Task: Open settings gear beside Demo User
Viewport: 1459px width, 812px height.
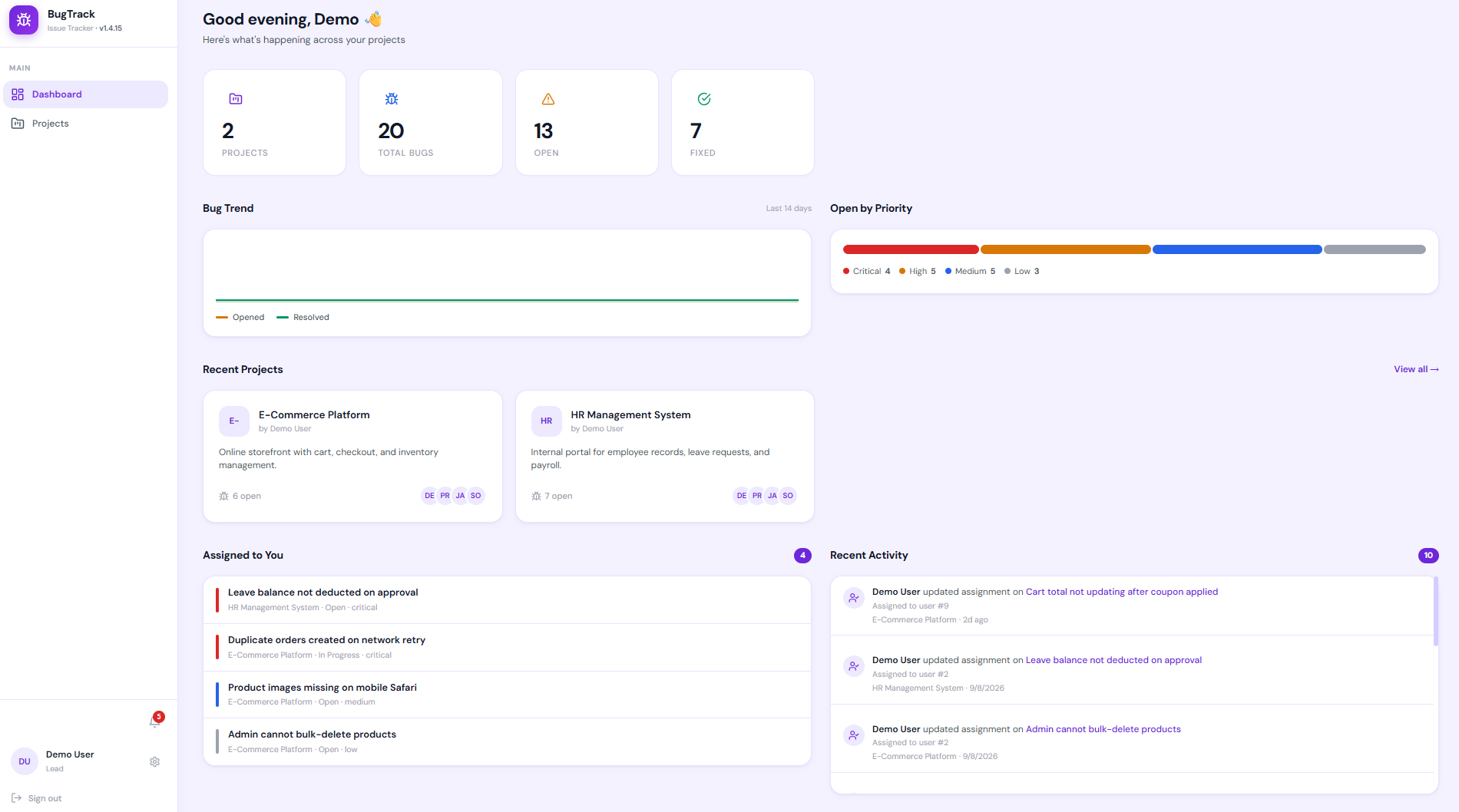Action: point(154,761)
